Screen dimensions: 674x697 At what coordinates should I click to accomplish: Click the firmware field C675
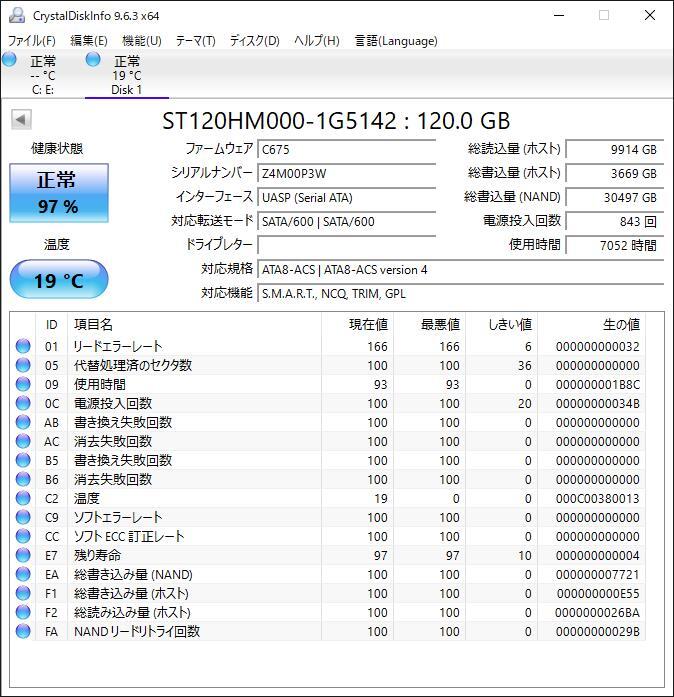click(x=346, y=149)
